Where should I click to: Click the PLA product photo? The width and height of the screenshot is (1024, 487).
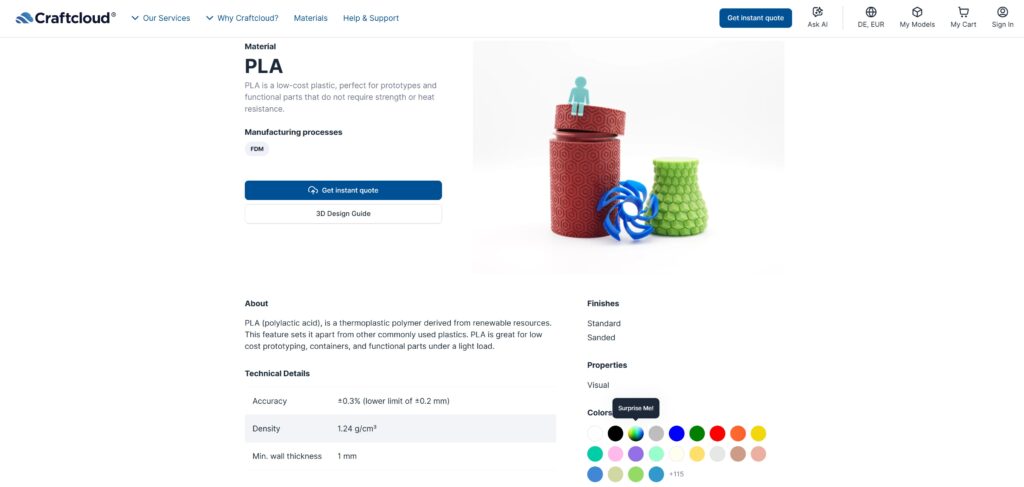click(628, 157)
